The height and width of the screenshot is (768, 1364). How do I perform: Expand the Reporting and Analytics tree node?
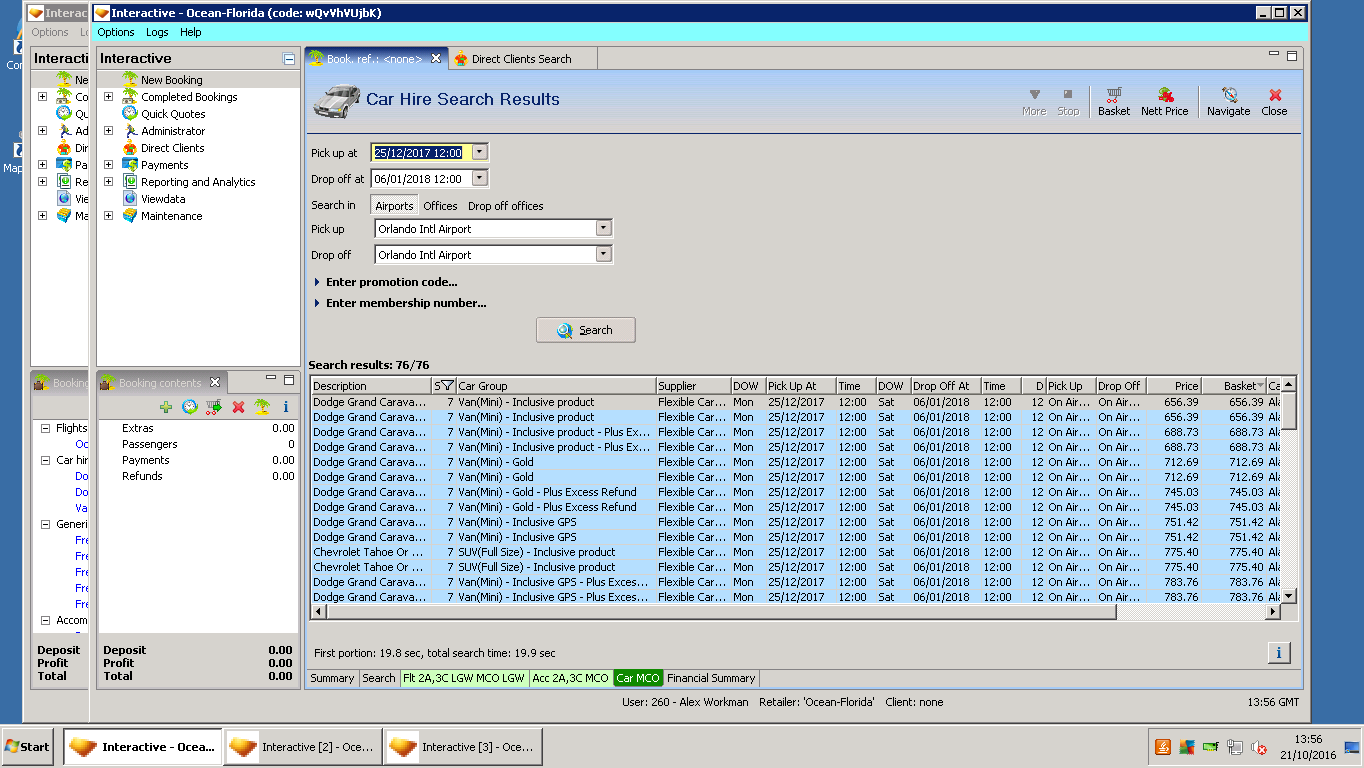[108, 182]
